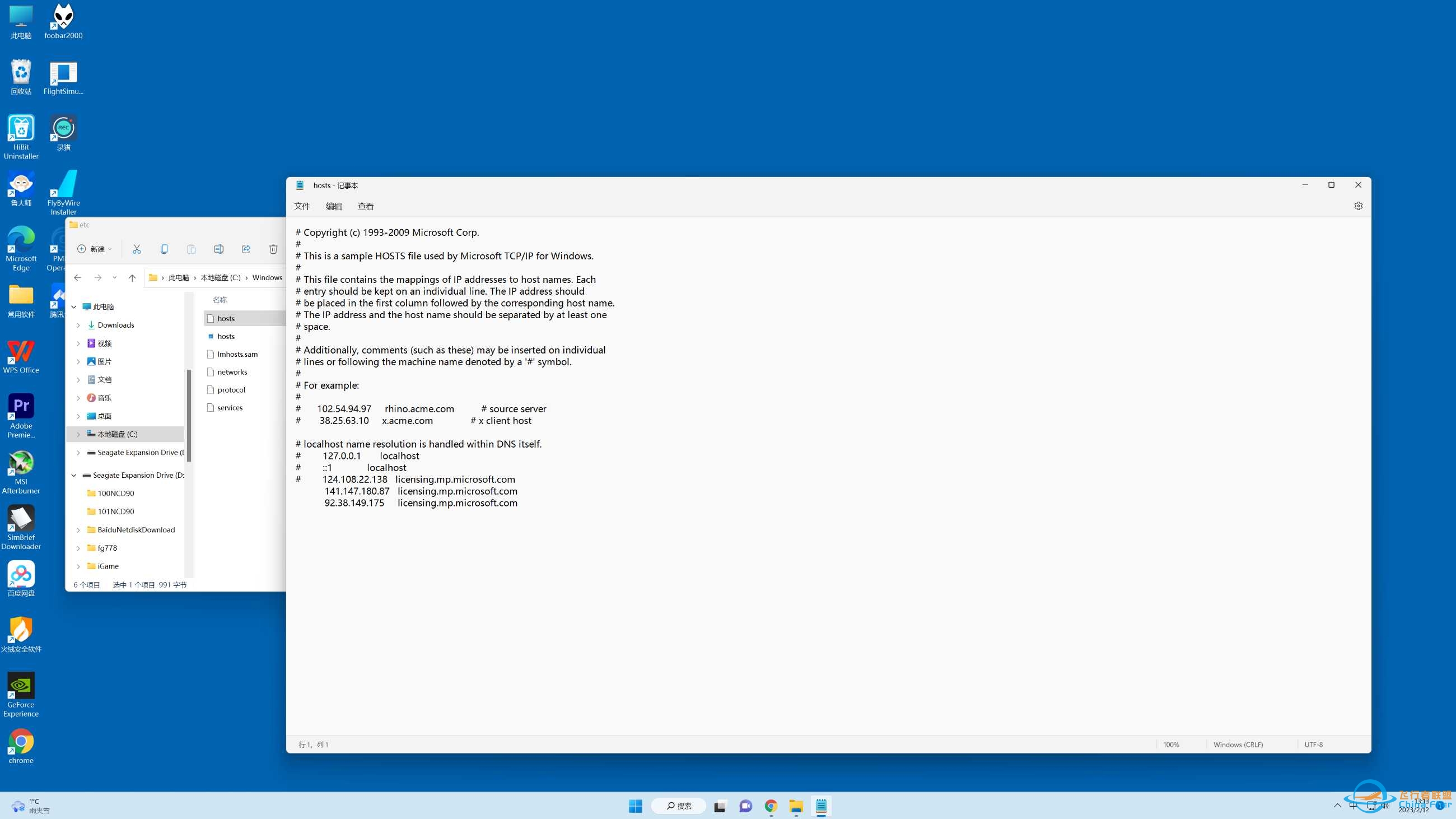Viewport: 1456px width, 819px height.
Task: Open the Recycle Bin desktop icon
Action: [x=21, y=72]
